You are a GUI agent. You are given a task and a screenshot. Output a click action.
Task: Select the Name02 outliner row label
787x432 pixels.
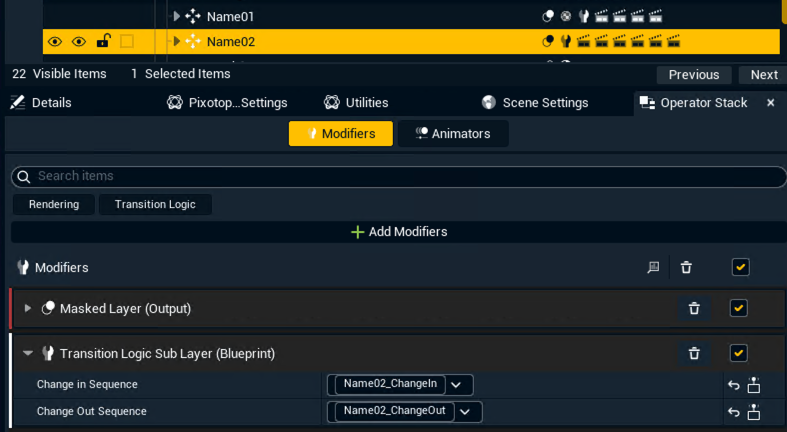(x=231, y=42)
